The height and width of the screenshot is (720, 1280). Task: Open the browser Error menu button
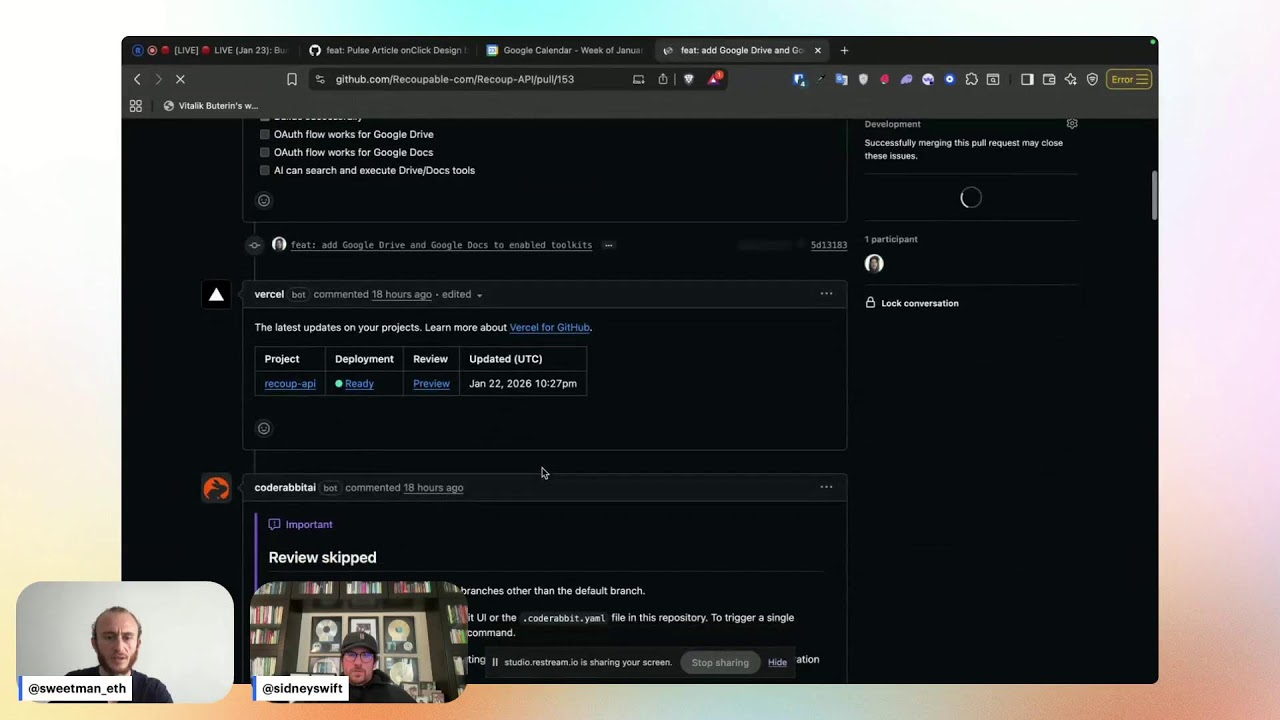point(1129,79)
